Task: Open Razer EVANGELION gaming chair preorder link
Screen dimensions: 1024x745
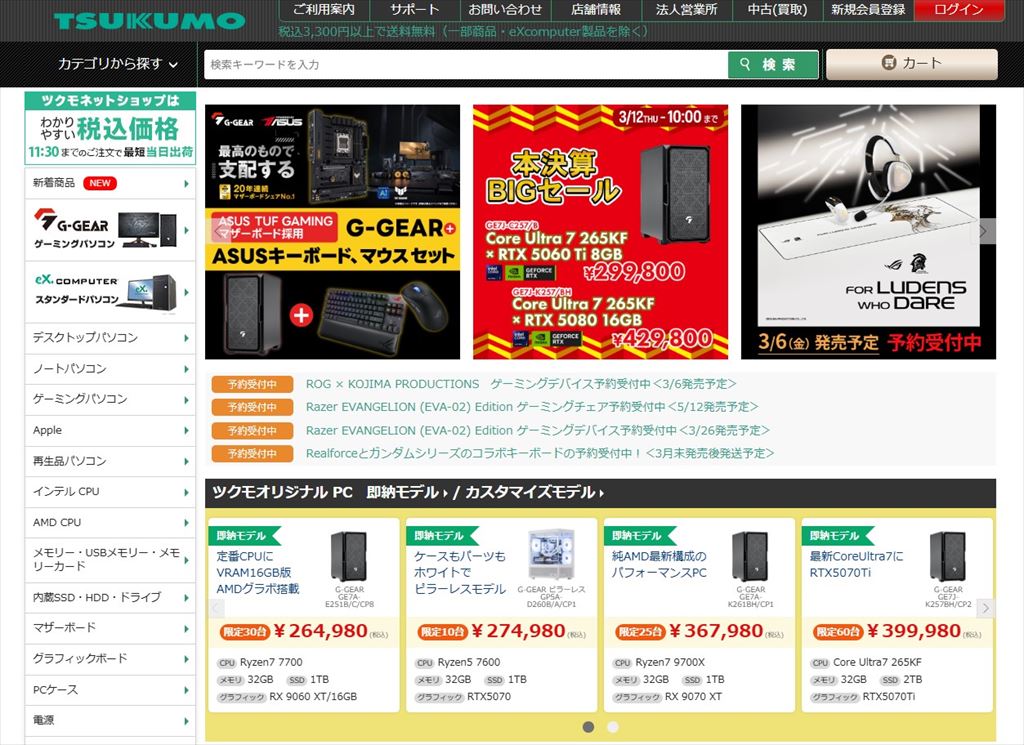Action: (x=532, y=407)
